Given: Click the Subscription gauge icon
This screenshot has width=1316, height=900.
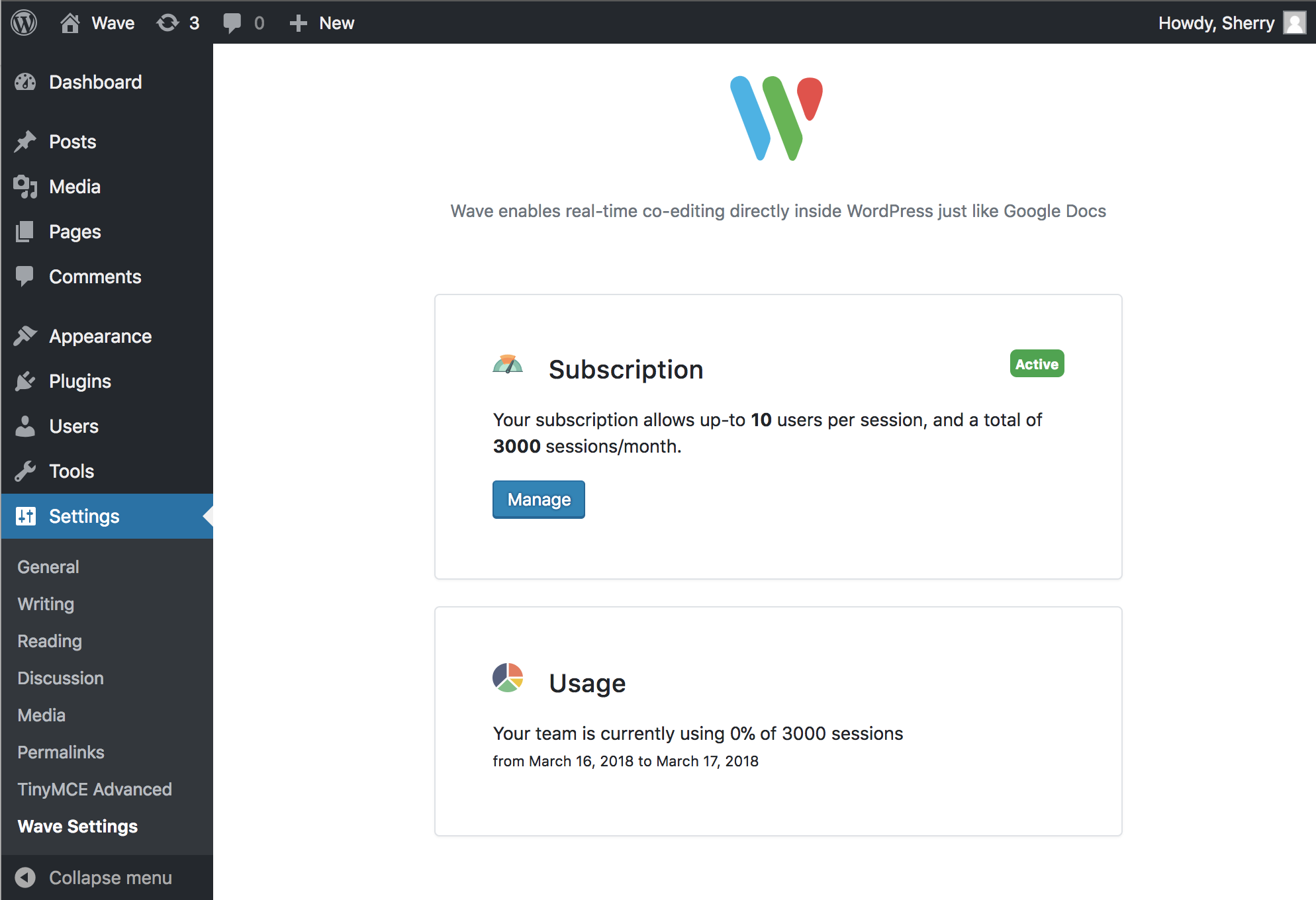Looking at the screenshot, I should 508,365.
